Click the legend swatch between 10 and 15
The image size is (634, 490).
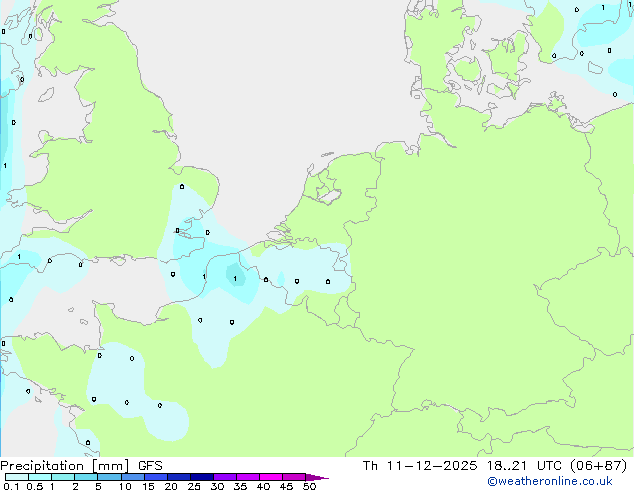(x=132, y=477)
